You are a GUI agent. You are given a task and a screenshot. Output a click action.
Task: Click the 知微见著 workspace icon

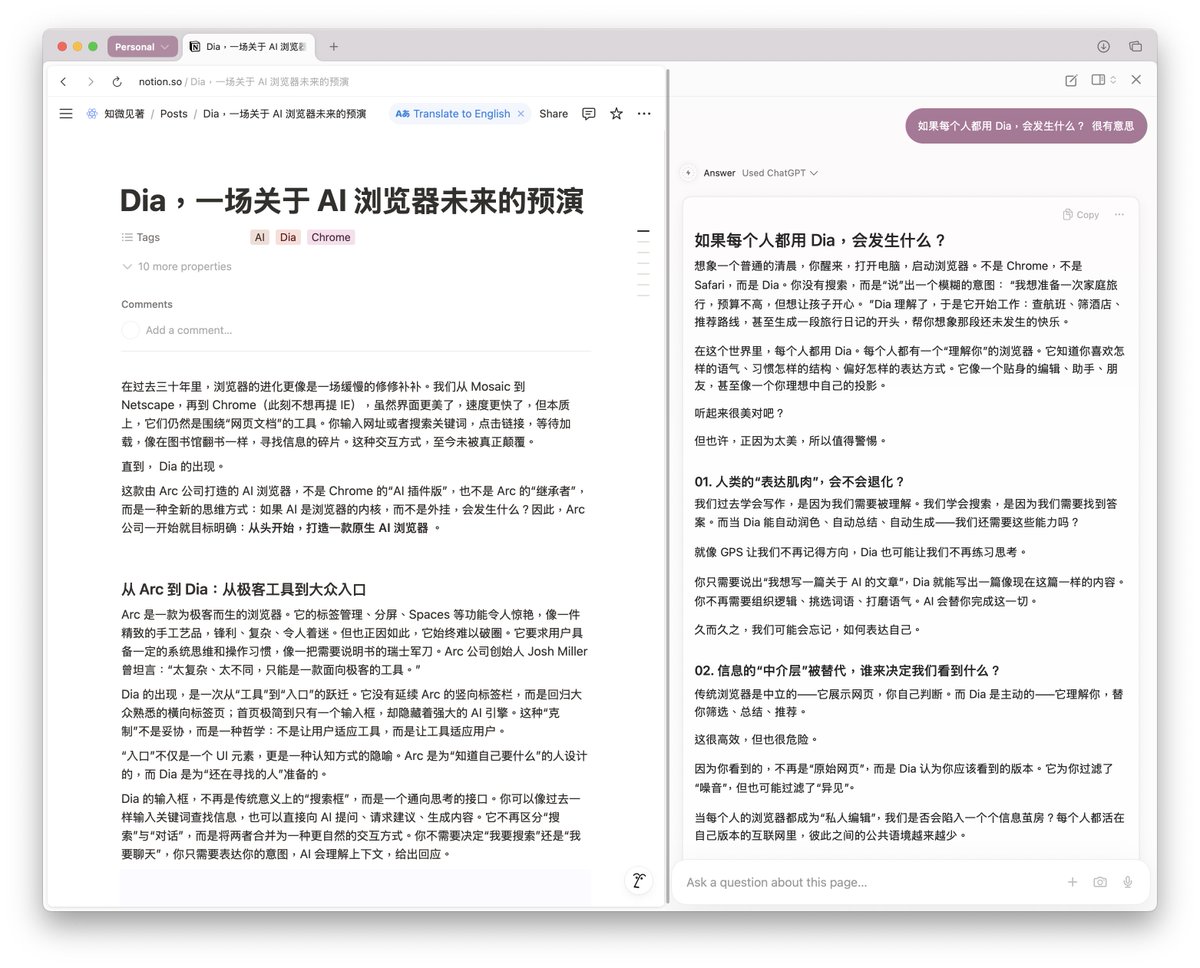92,114
